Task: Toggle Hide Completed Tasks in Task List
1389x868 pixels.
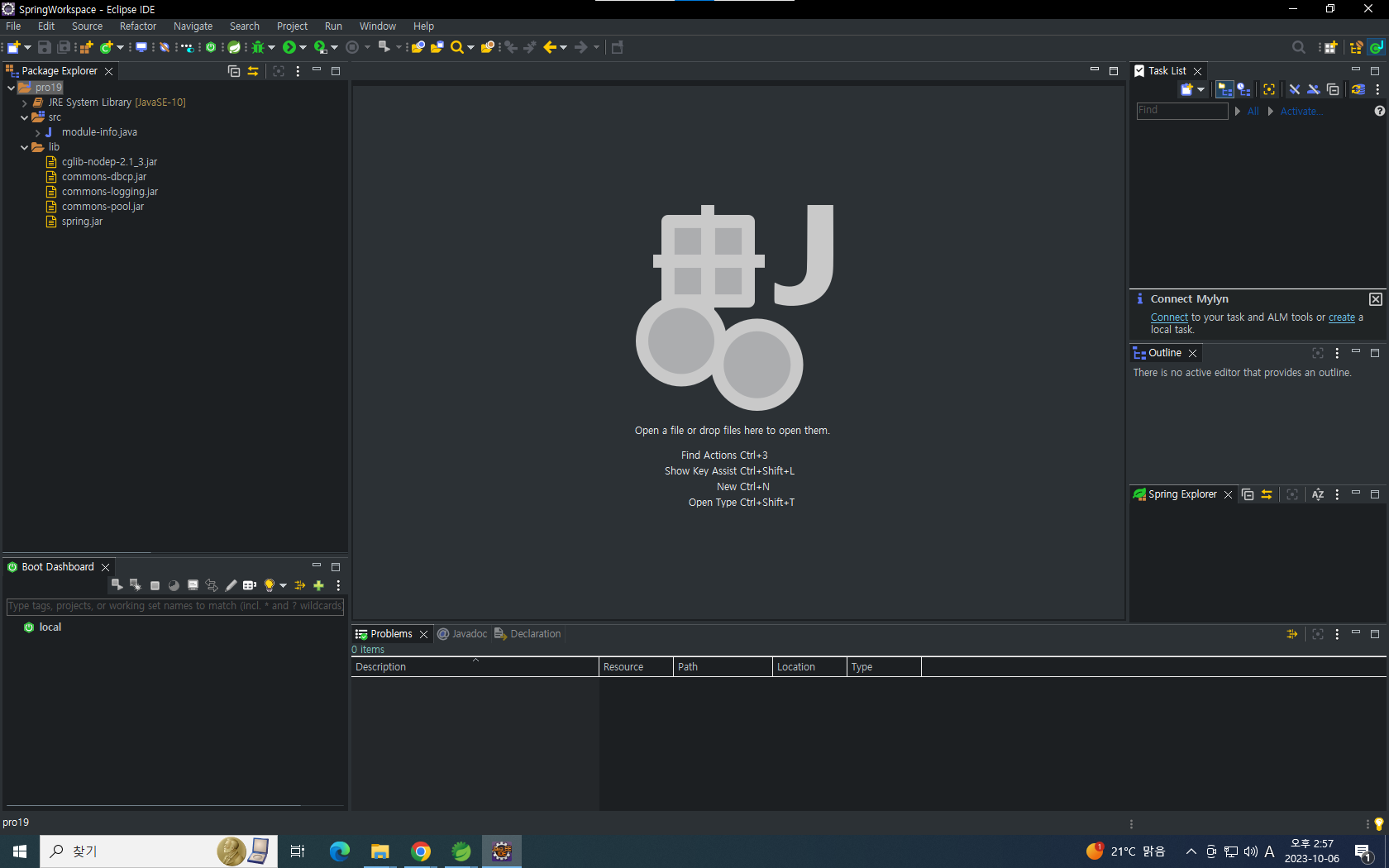Action: 1295,89
